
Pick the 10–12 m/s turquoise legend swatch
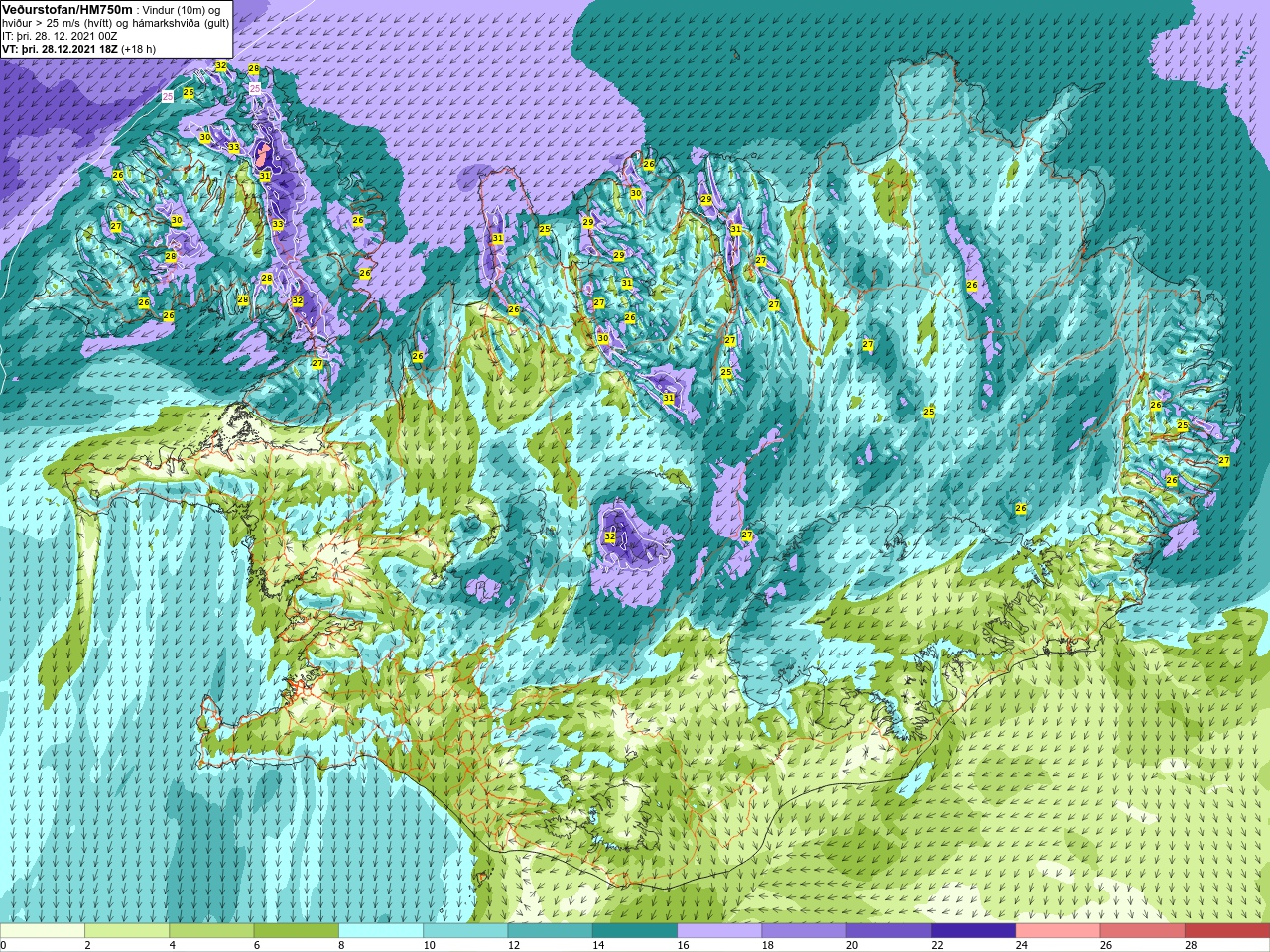pyautogui.click(x=465, y=931)
